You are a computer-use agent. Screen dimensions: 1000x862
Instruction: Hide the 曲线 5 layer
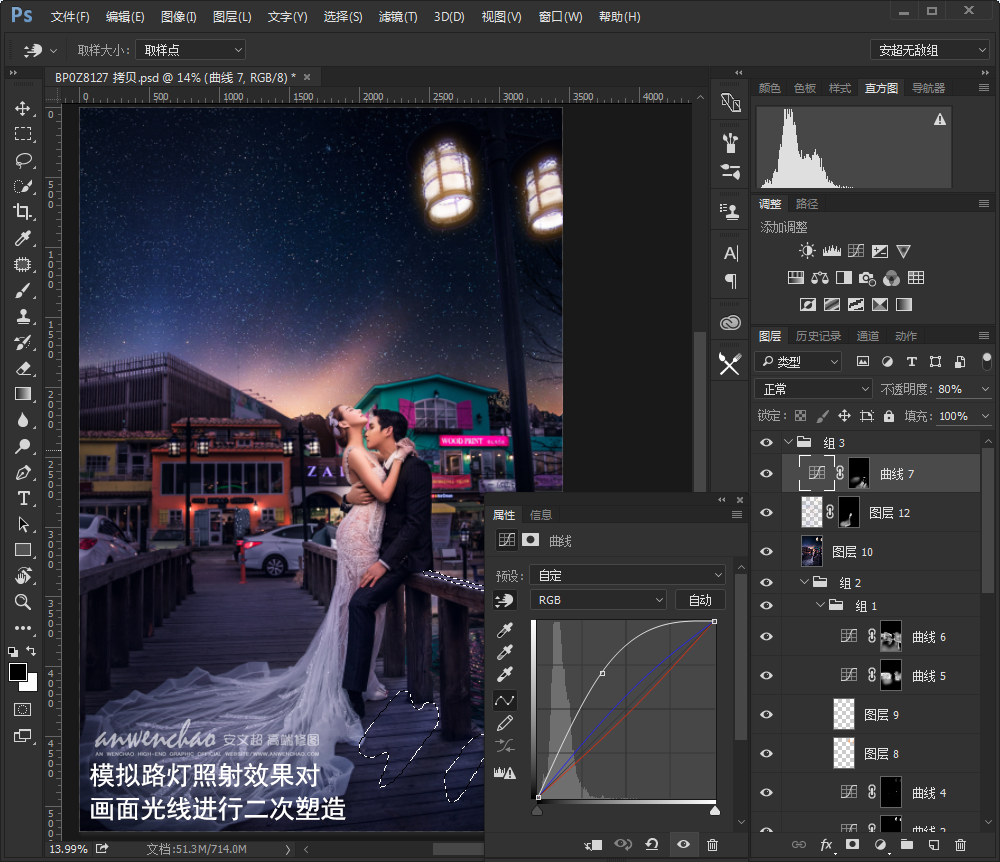(x=767, y=675)
